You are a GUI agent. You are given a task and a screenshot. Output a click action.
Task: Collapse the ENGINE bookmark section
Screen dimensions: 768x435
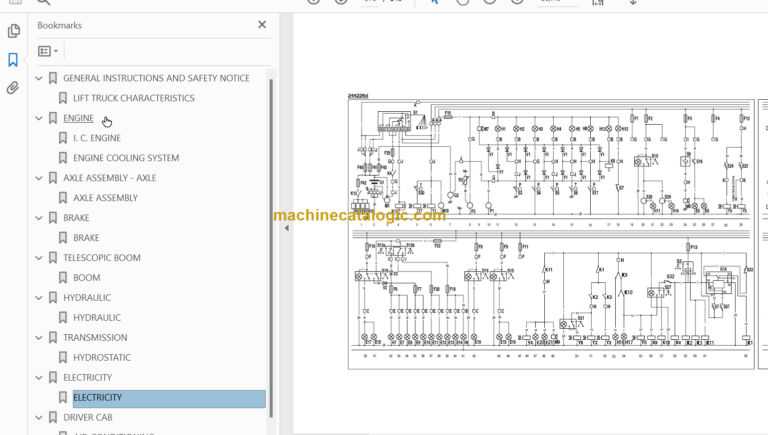(x=39, y=118)
